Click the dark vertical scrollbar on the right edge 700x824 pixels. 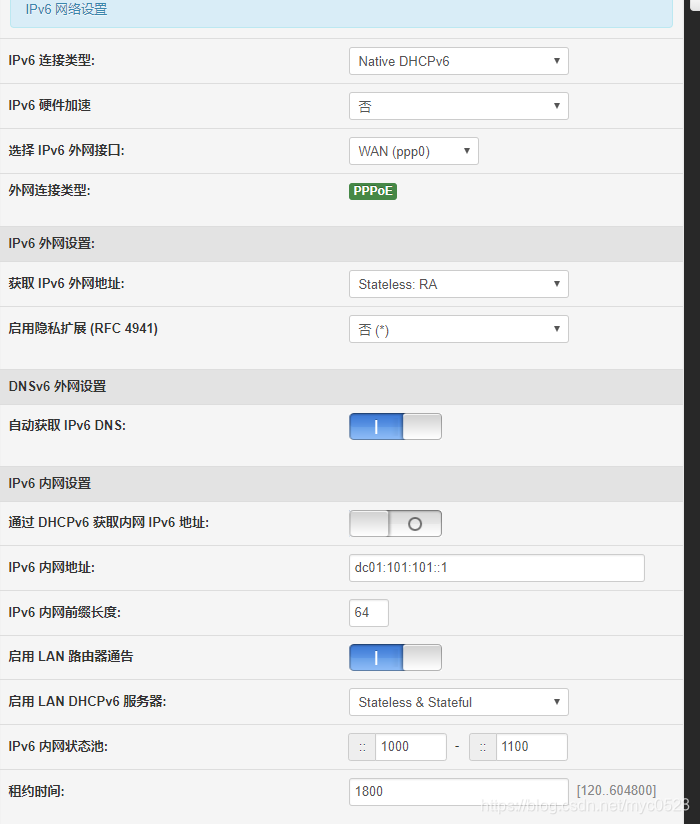[x=692, y=412]
